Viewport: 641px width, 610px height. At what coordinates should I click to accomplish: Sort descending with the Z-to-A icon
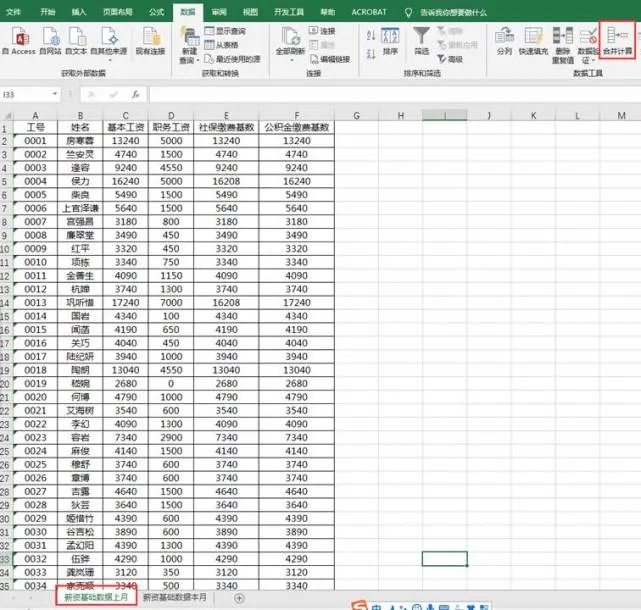pyautogui.click(x=371, y=54)
